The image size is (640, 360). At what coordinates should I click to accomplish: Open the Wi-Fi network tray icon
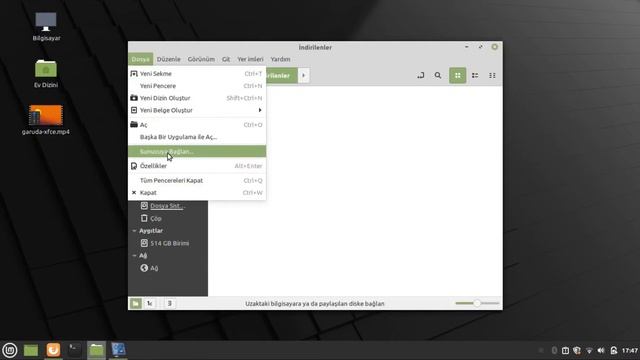(589, 350)
